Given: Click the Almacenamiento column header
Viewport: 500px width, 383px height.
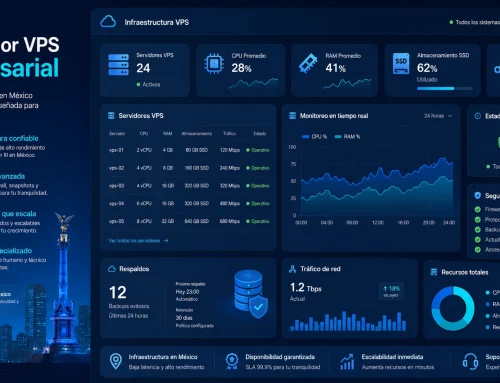Looking at the screenshot, I should [197, 133].
